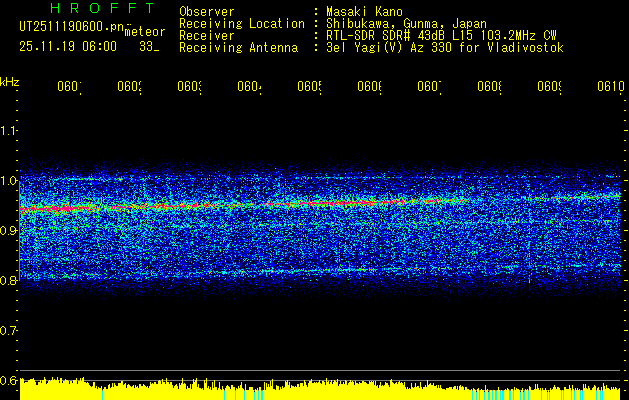Click the 0604 time marker

[249, 86]
